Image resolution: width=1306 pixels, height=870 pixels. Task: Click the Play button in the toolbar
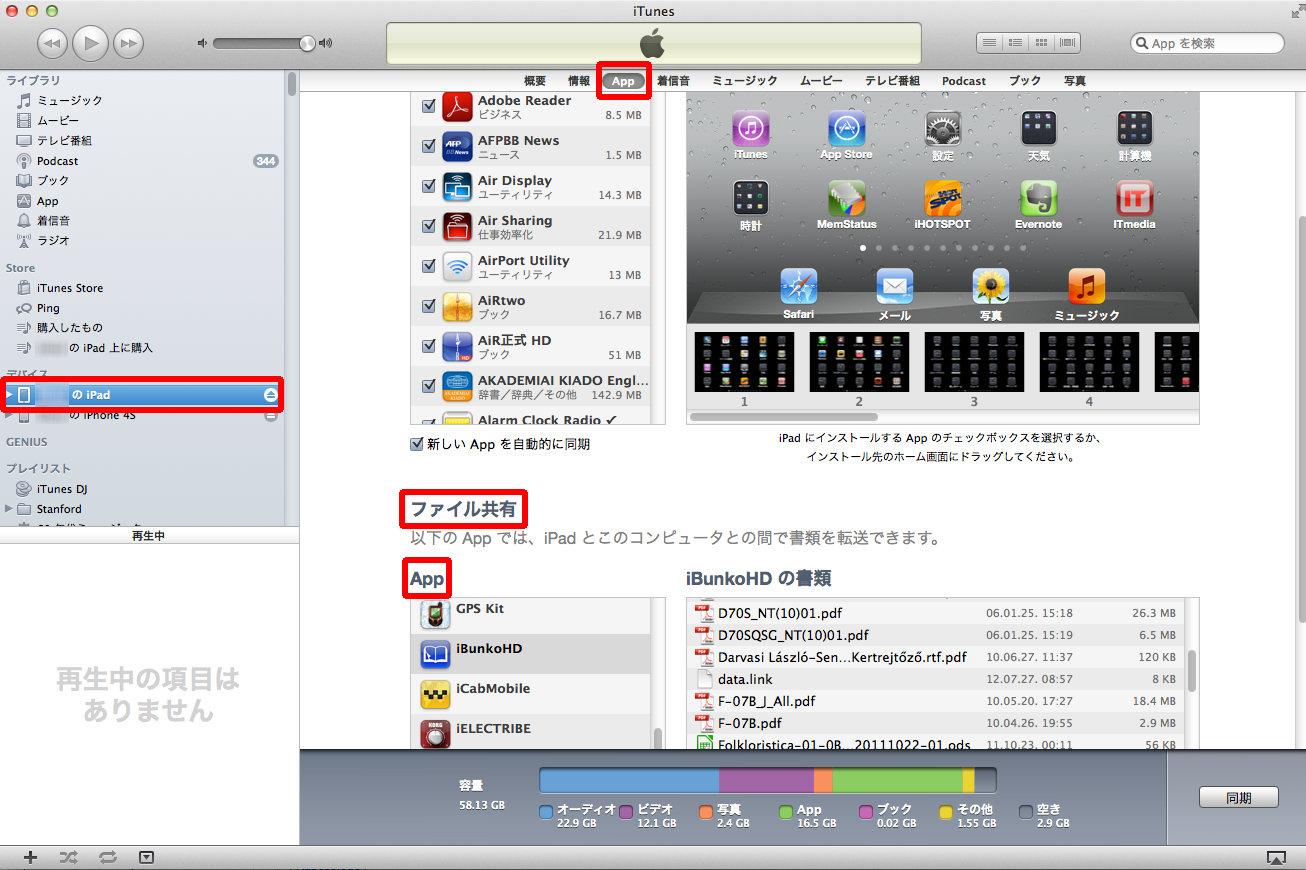tap(90, 42)
